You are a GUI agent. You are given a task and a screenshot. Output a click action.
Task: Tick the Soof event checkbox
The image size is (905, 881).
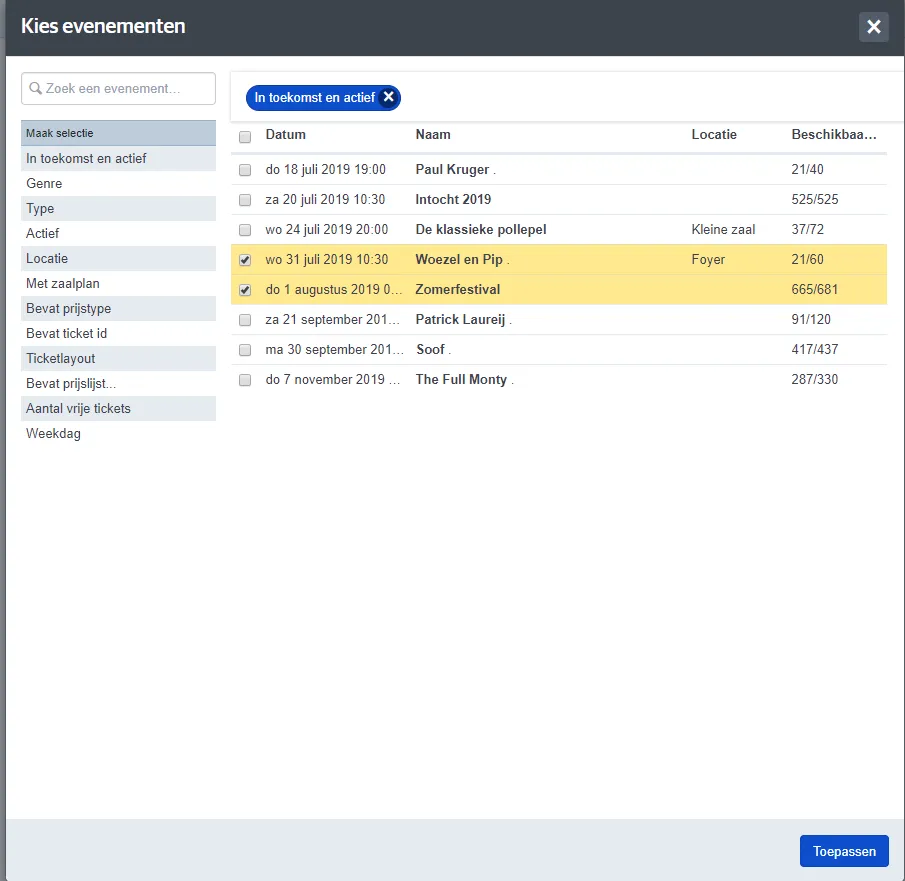245,350
